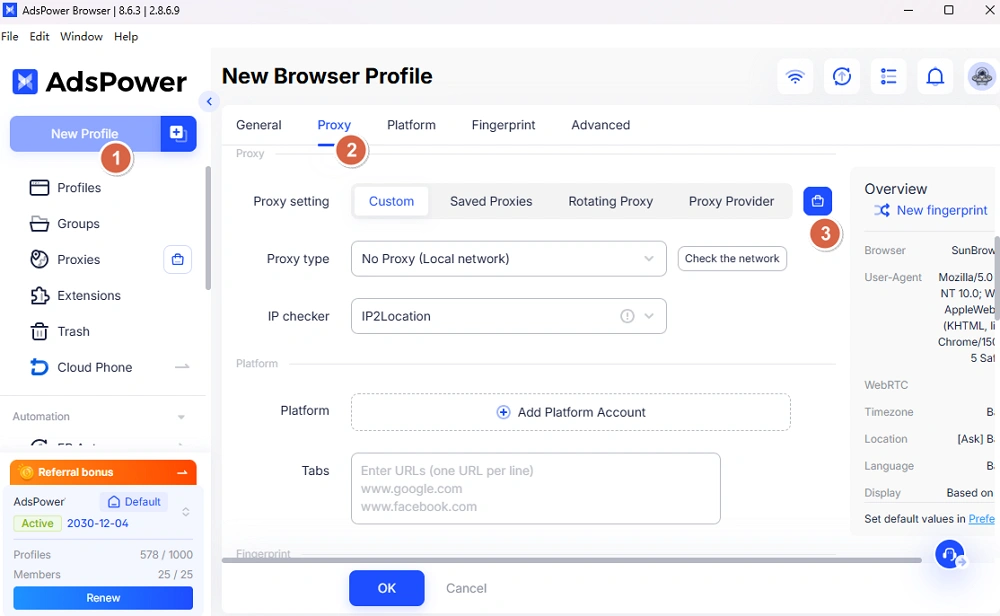Viewport: 1000px width, 616px height.
Task: Switch to the Fingerprint tab
Action: point(503,125)
